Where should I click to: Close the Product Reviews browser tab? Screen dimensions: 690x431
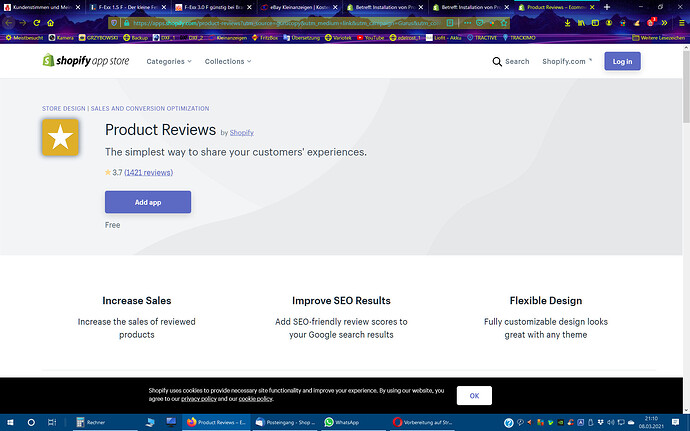point(592,7)
